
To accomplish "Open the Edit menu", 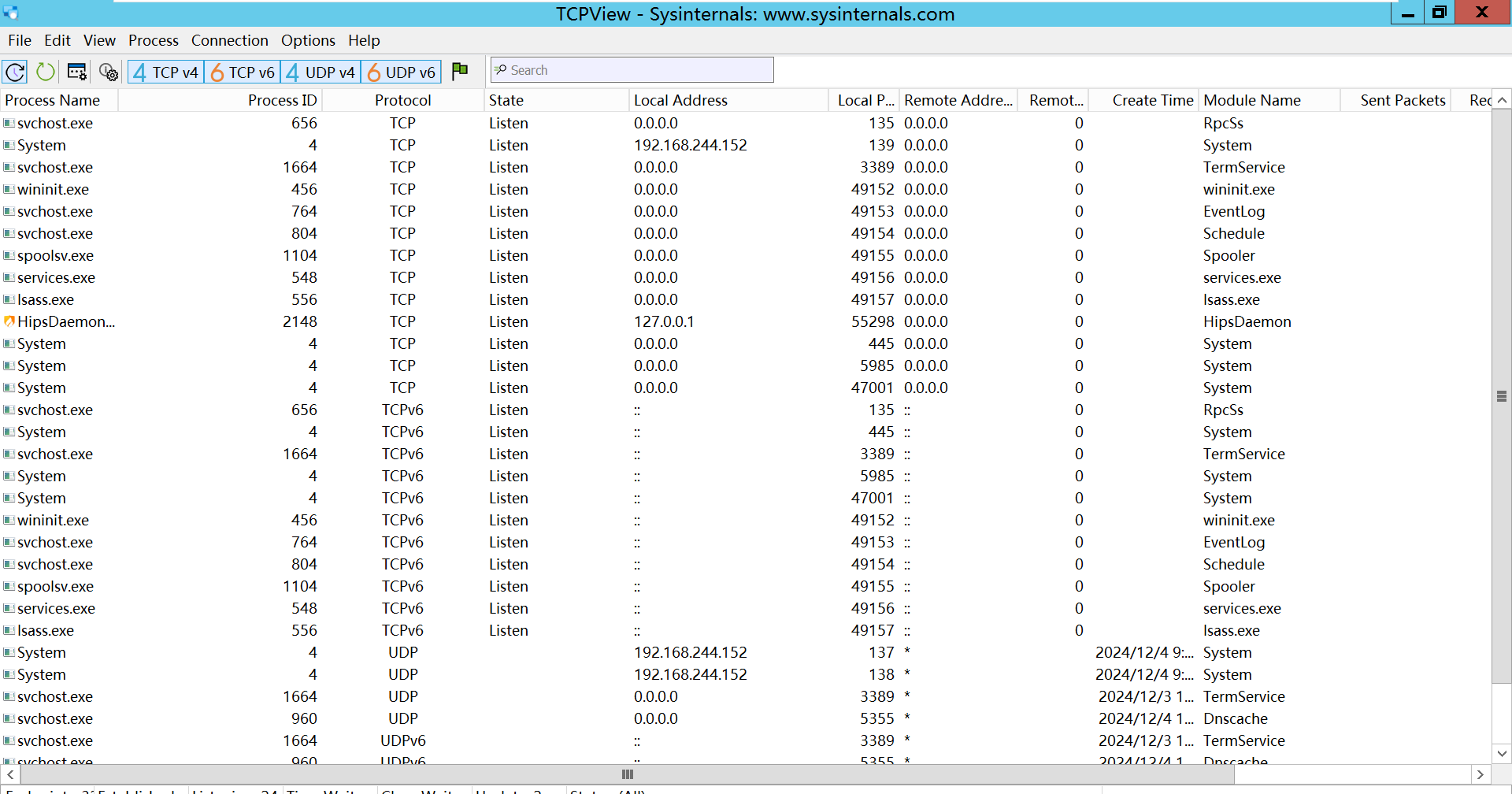I will [57, 40].
